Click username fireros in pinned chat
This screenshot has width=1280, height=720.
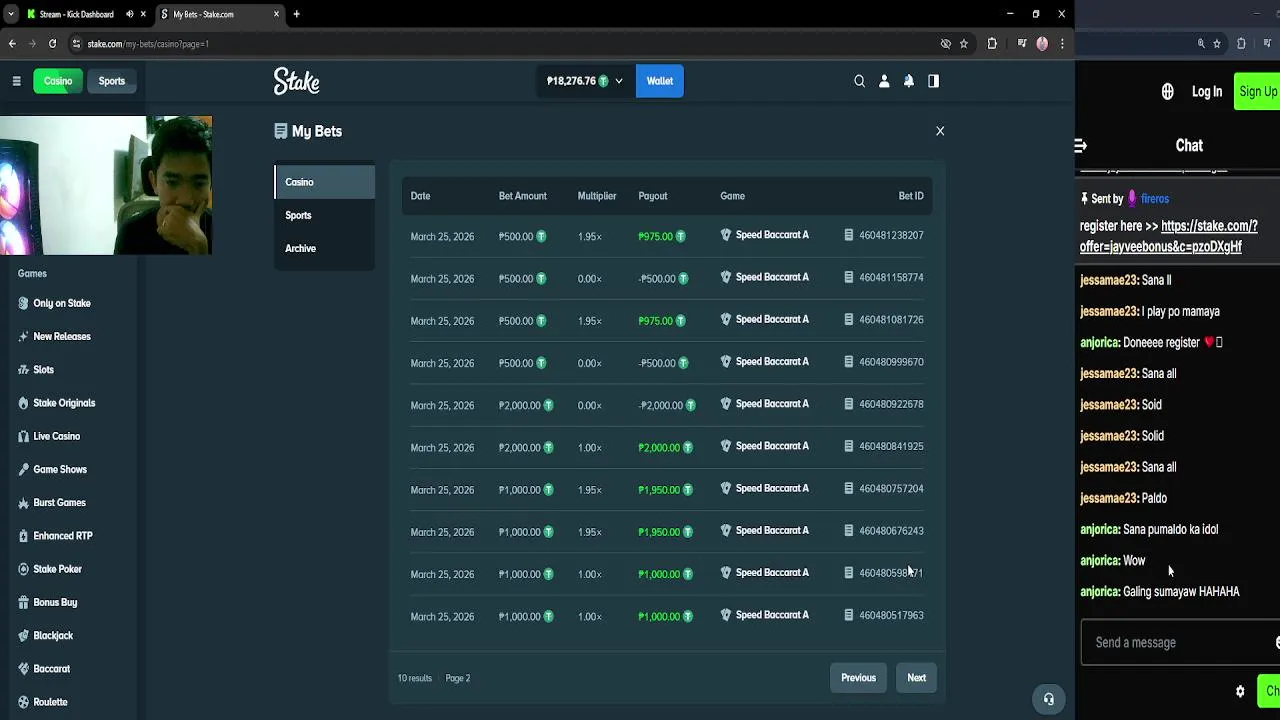pyautogui.click(x=1155, y=199)
